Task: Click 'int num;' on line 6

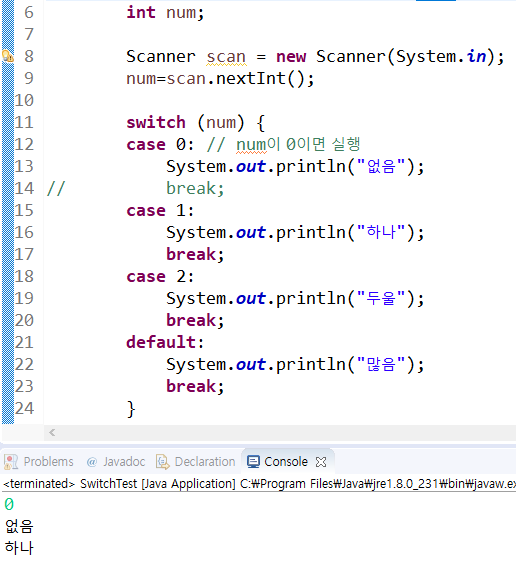Action: click(x=165, y=13)
